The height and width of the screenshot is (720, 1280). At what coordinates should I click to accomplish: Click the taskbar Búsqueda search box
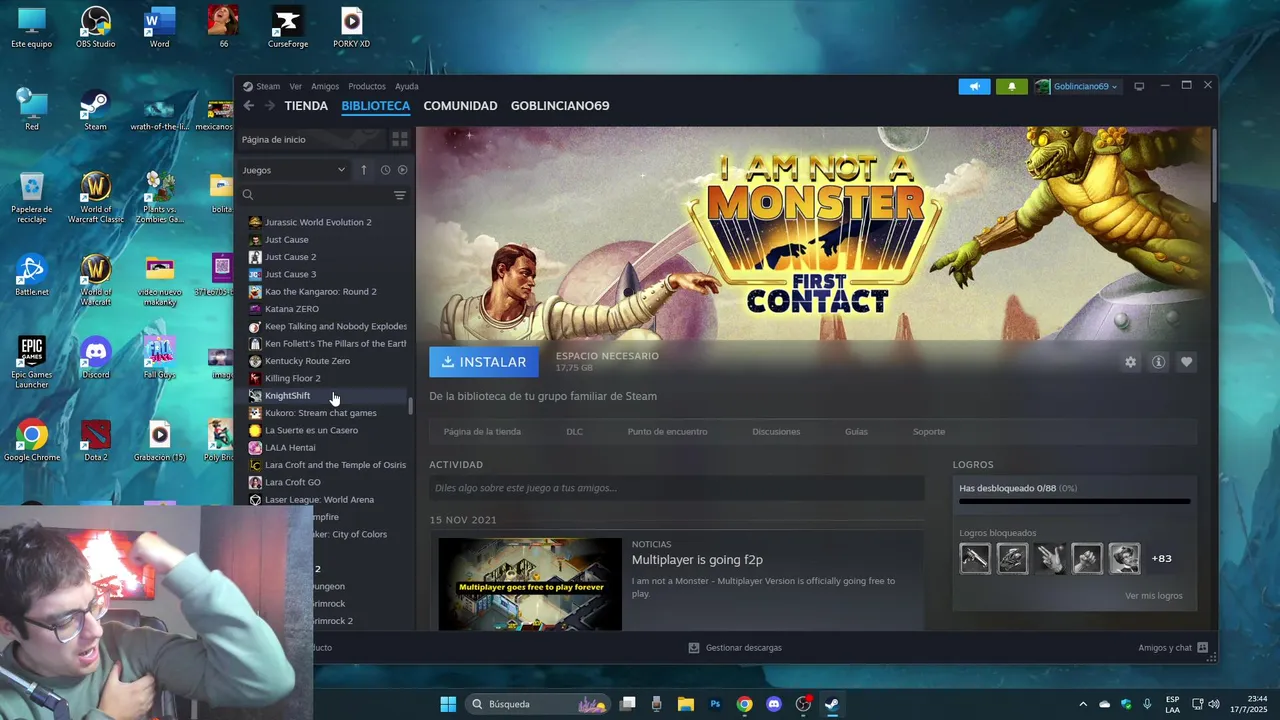(538, 704)
